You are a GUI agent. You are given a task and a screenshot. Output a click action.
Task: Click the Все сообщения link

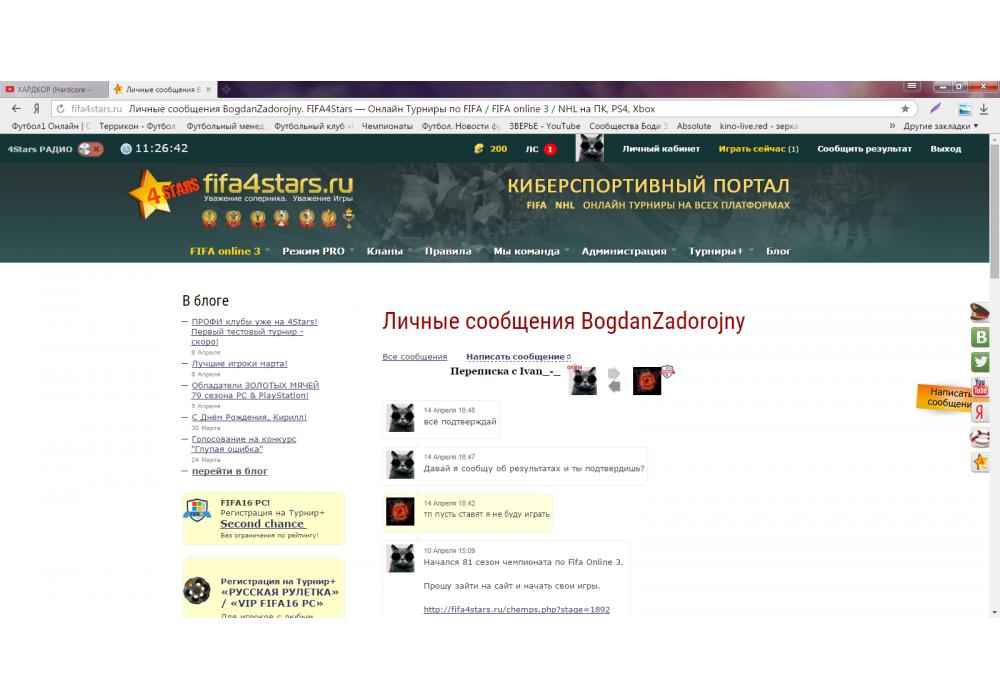click(x=414, y=357)
